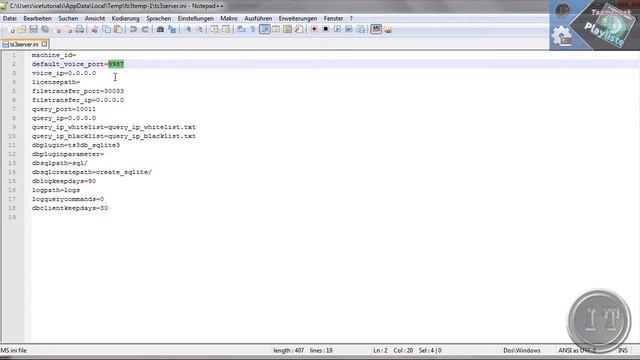Open user defined language dialog icon
The width and height of the screenshot is (640, 360).
click(x=276, y=29)
